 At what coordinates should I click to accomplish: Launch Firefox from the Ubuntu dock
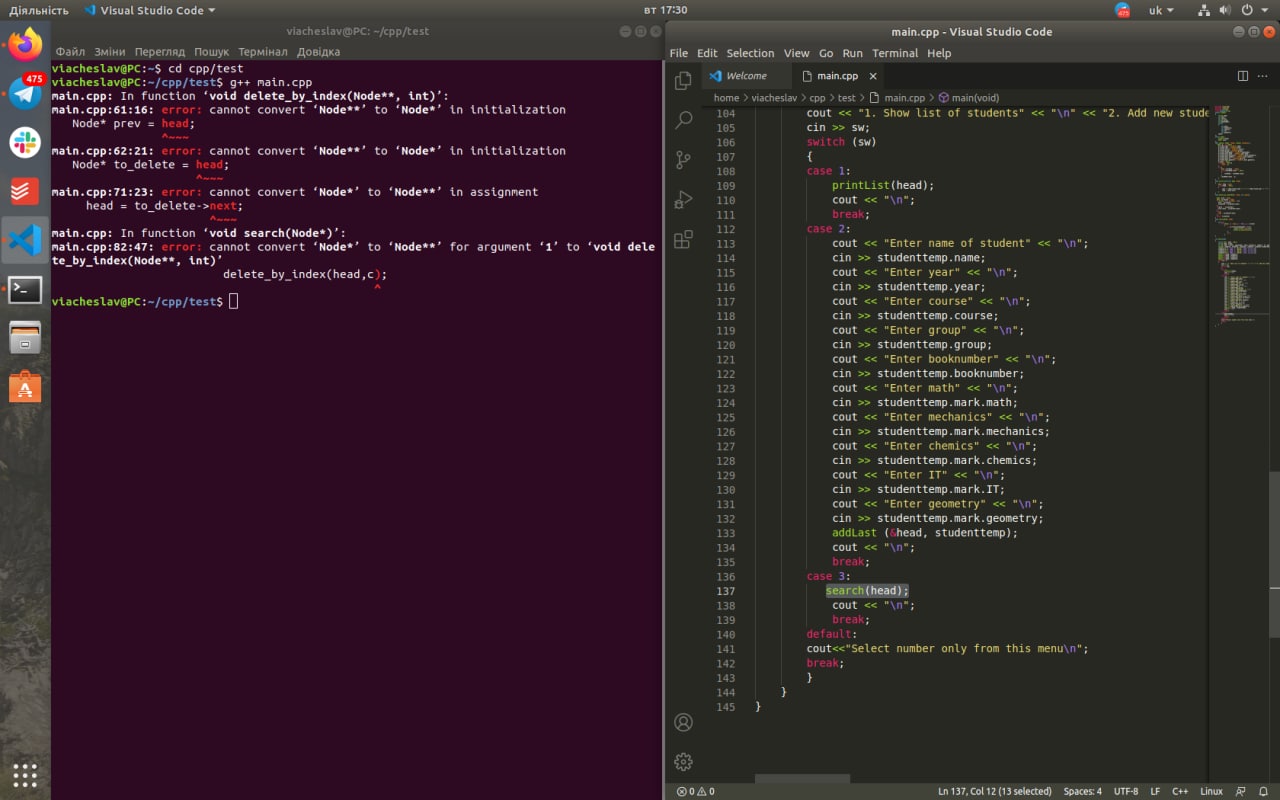(x=25, y=44)
